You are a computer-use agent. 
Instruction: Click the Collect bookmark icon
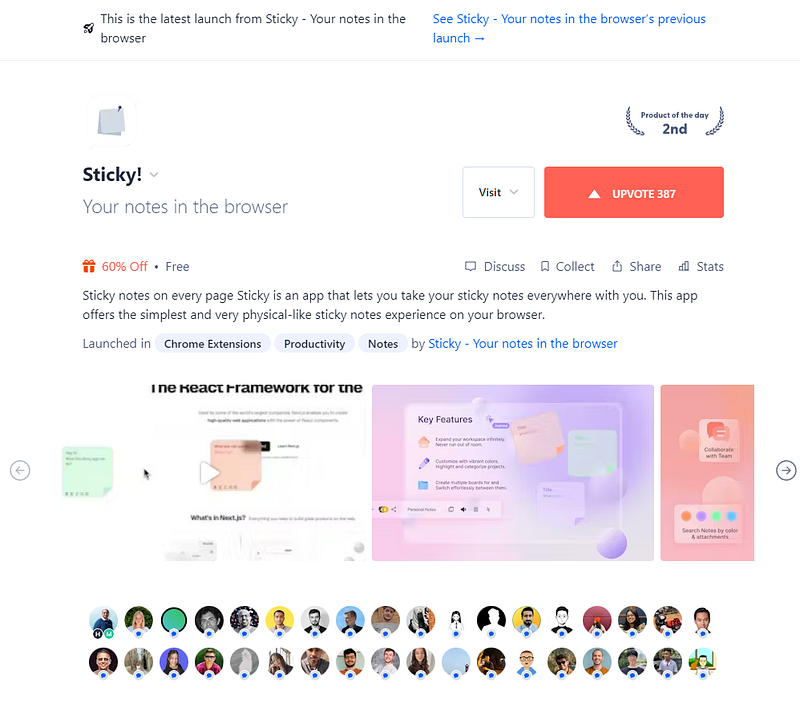click(545, 266)
